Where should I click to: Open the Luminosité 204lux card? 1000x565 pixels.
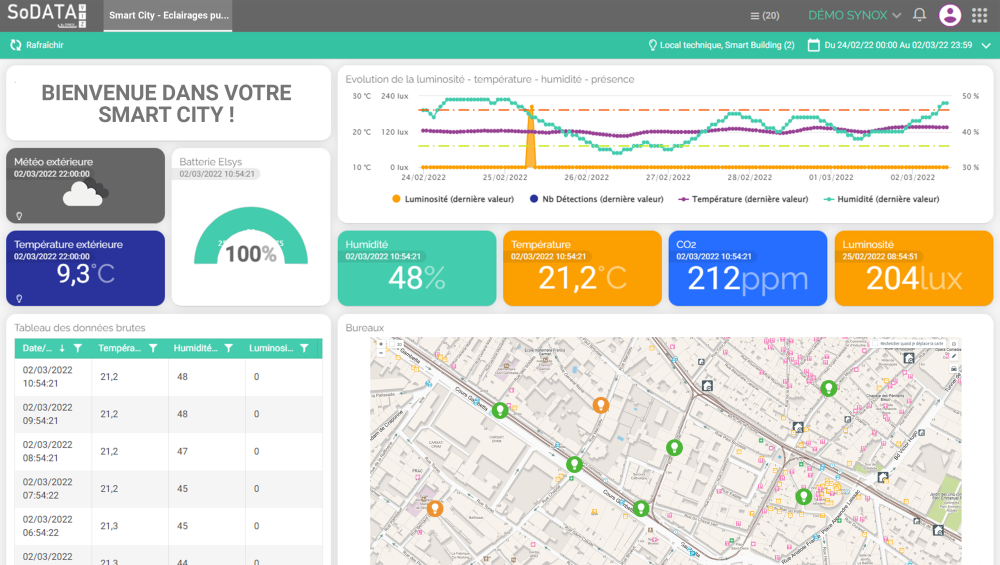tap(913, 268)
